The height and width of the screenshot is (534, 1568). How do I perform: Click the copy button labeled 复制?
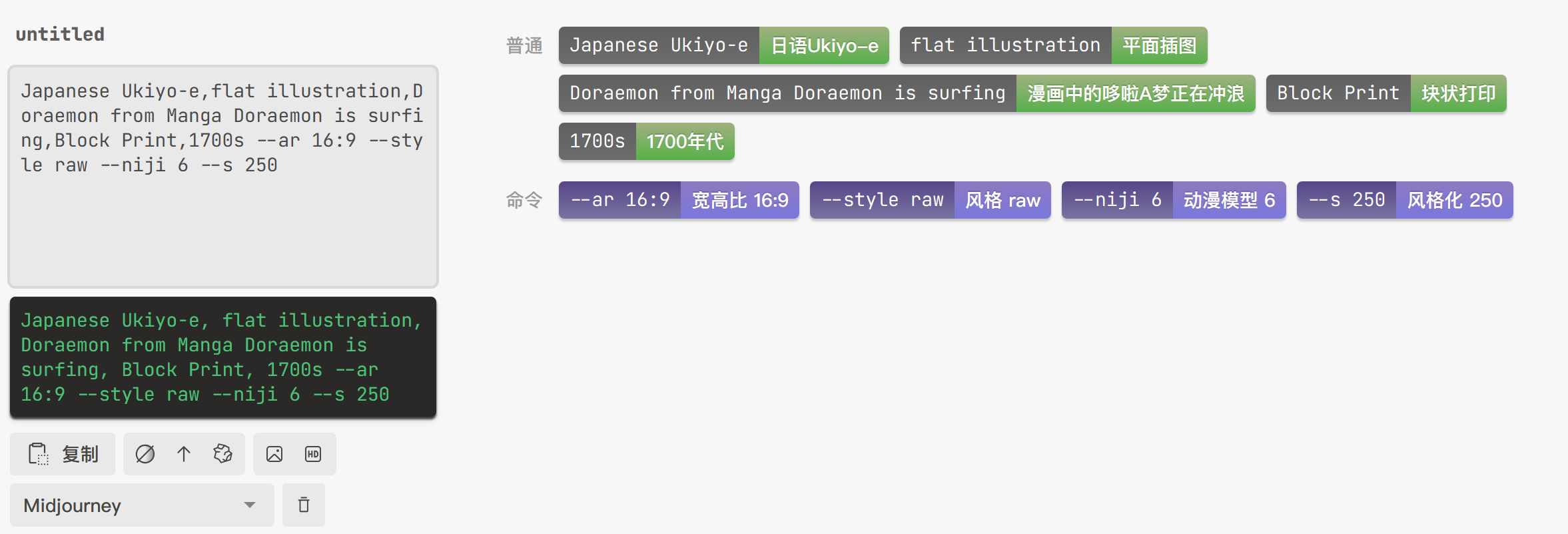pos(63,454)
